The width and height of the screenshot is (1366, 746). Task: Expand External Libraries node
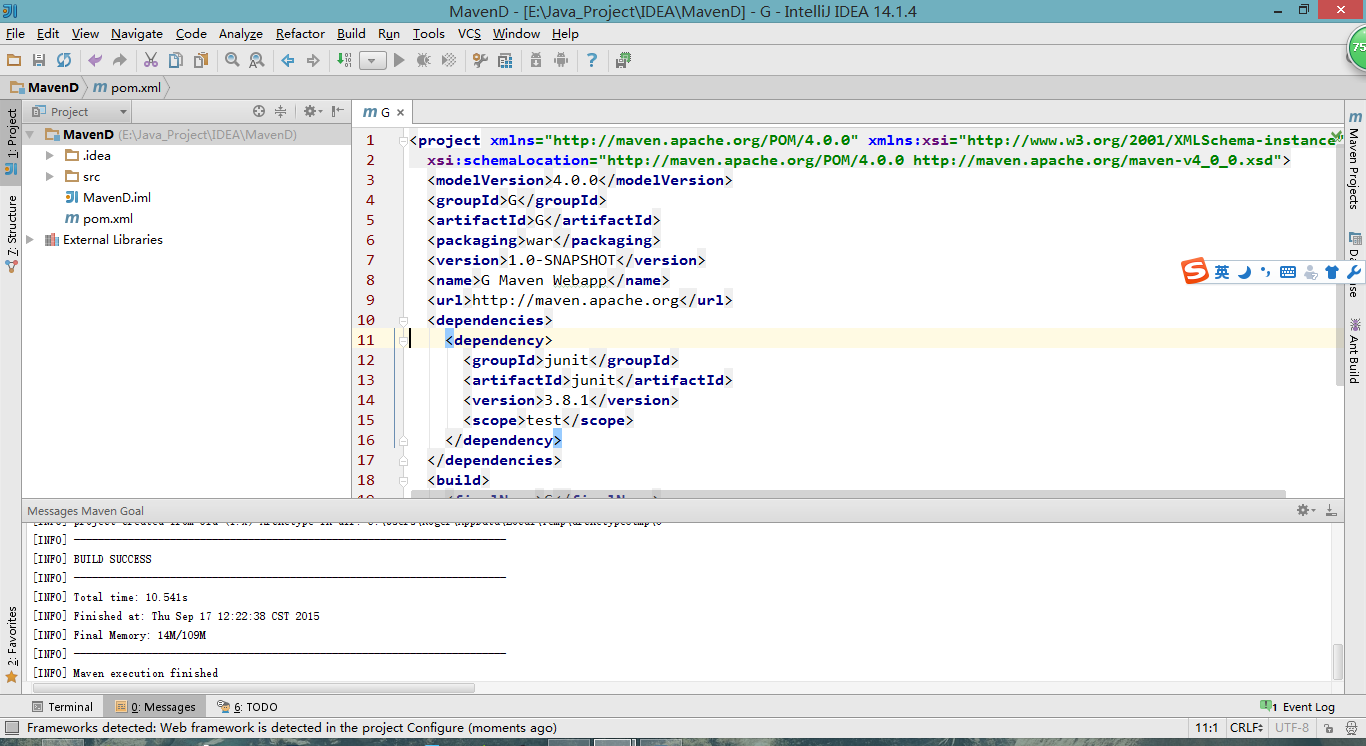pos(30,239)
